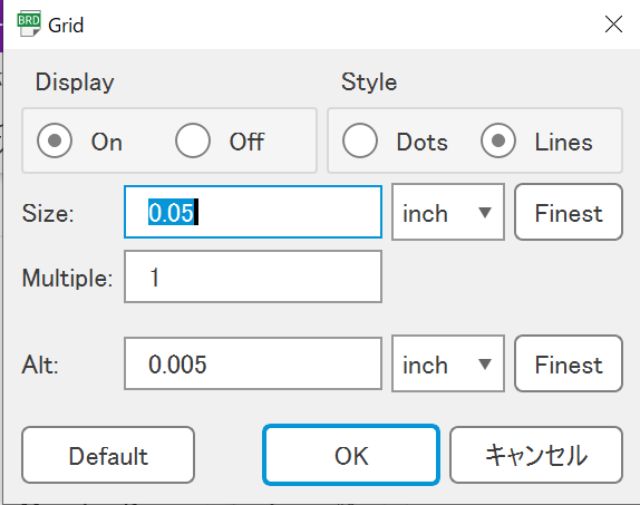Open the Size unit dropdown

448,212
